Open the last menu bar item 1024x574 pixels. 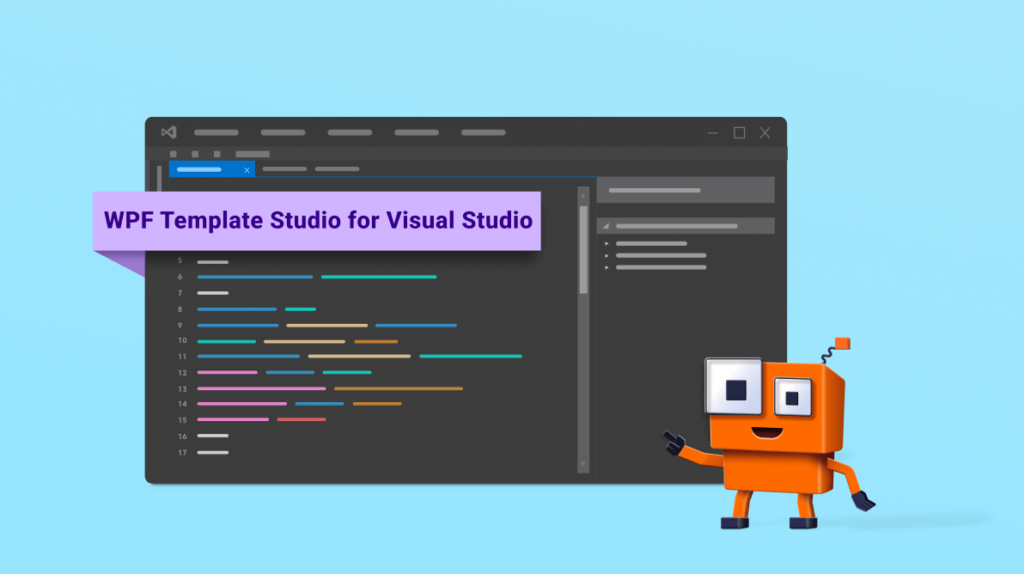point(483,132)
